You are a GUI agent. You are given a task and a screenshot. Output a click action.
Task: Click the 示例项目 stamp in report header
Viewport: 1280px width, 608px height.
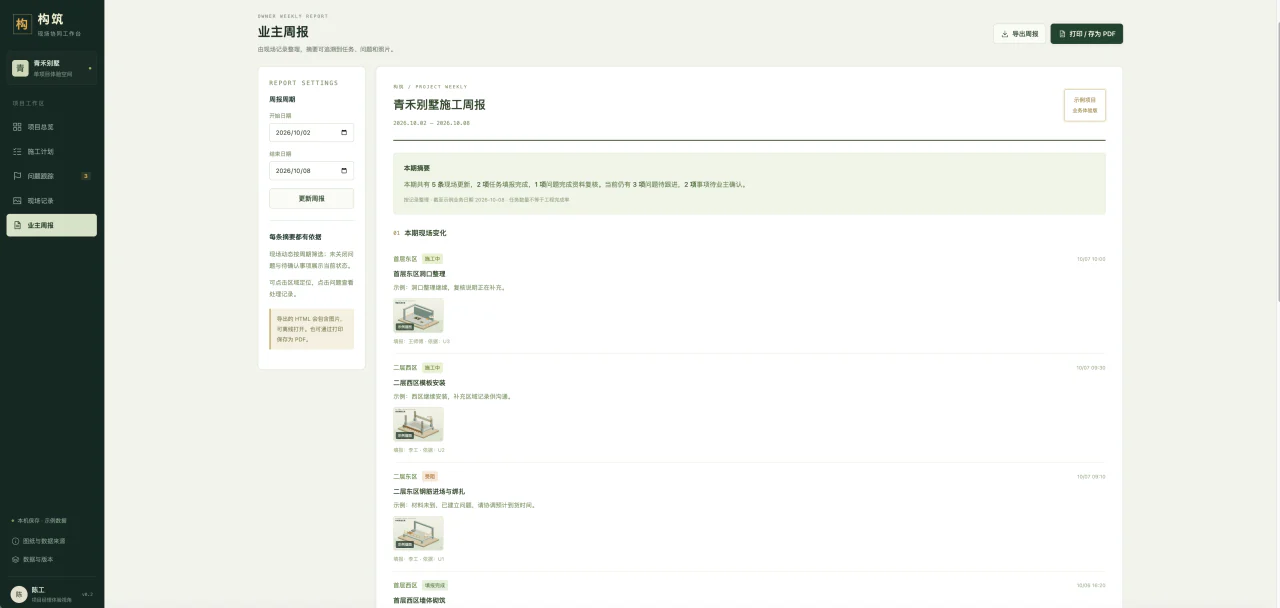(1085, 105)
